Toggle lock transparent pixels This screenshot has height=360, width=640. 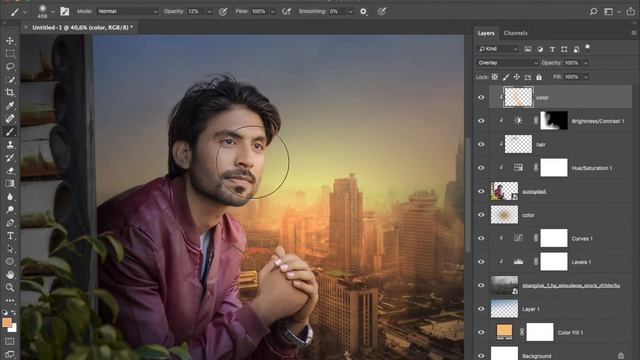pyautogui.click(x=495, y=77)
